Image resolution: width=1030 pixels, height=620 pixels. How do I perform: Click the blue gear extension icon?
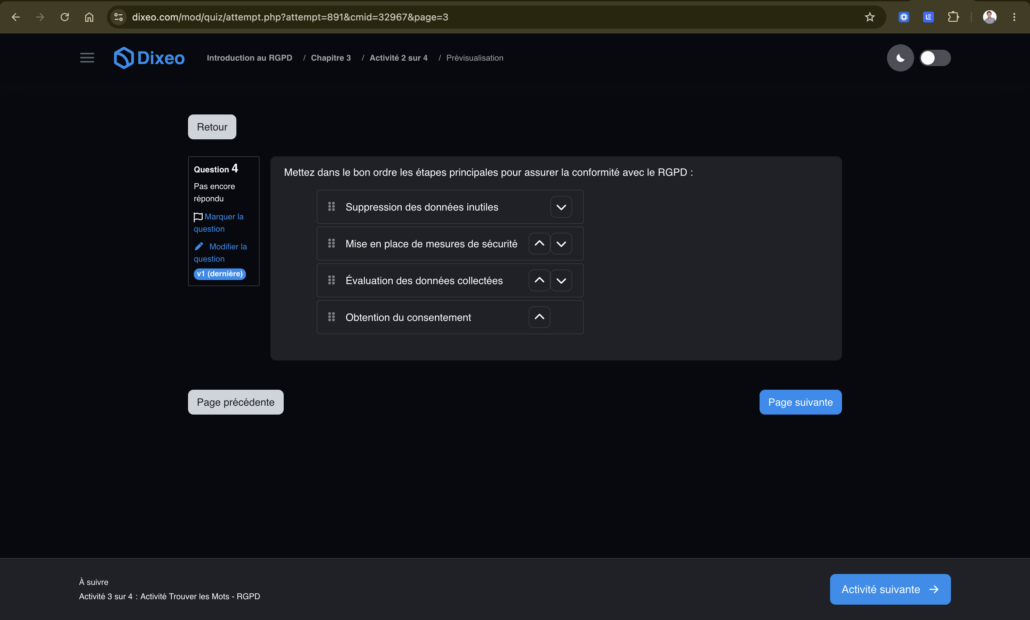point(904,17)
